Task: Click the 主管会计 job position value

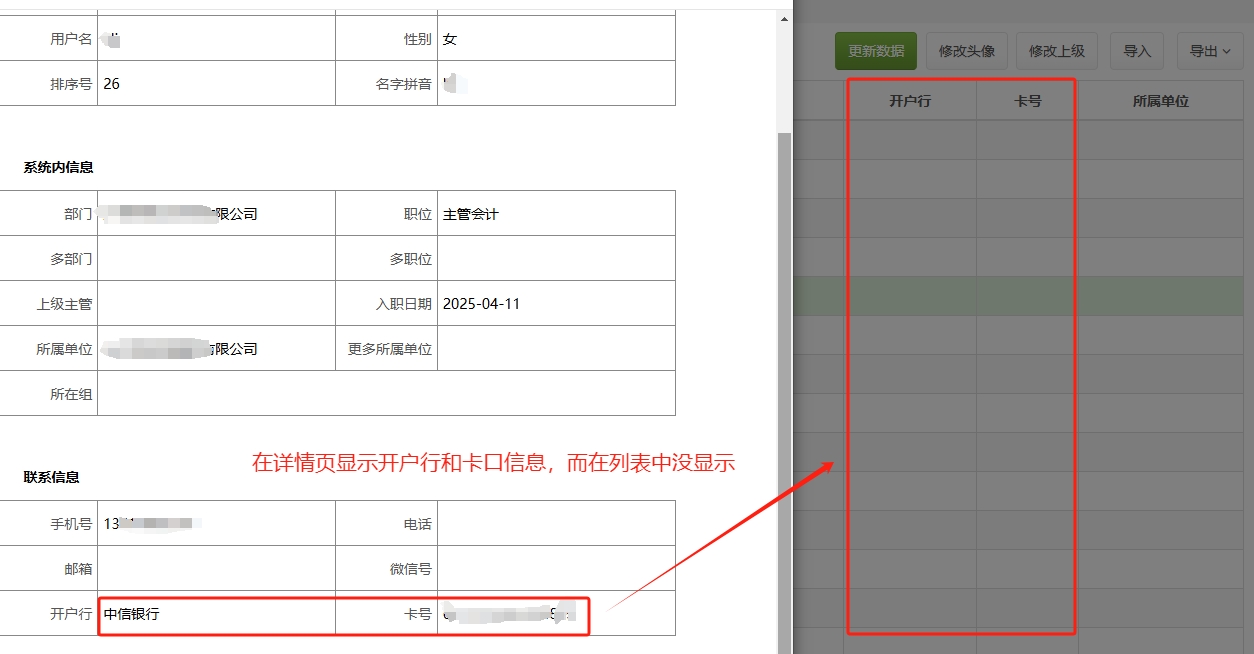Action: point(471,214)
